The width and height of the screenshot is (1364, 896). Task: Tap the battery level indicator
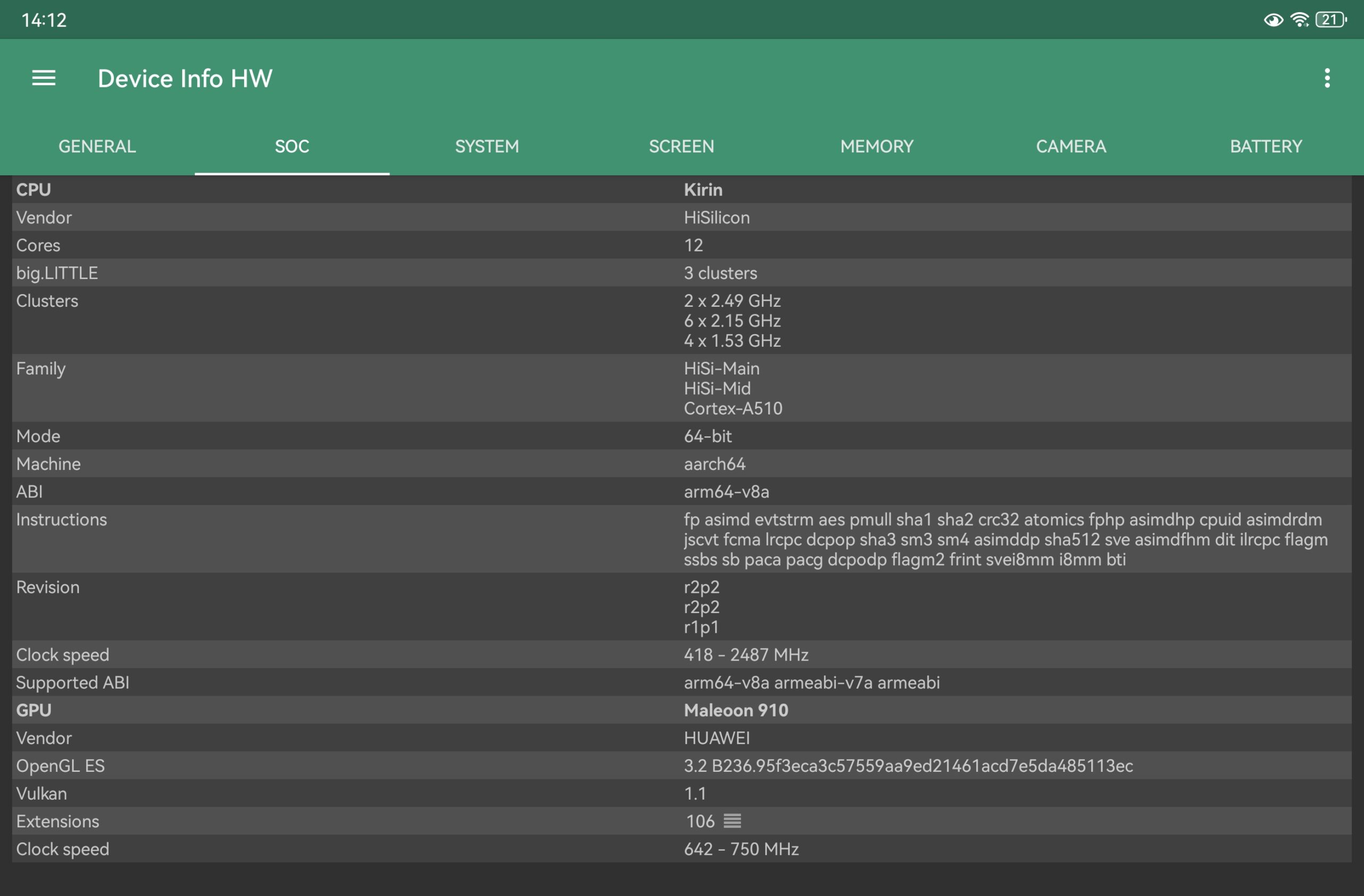[1331, 20]
